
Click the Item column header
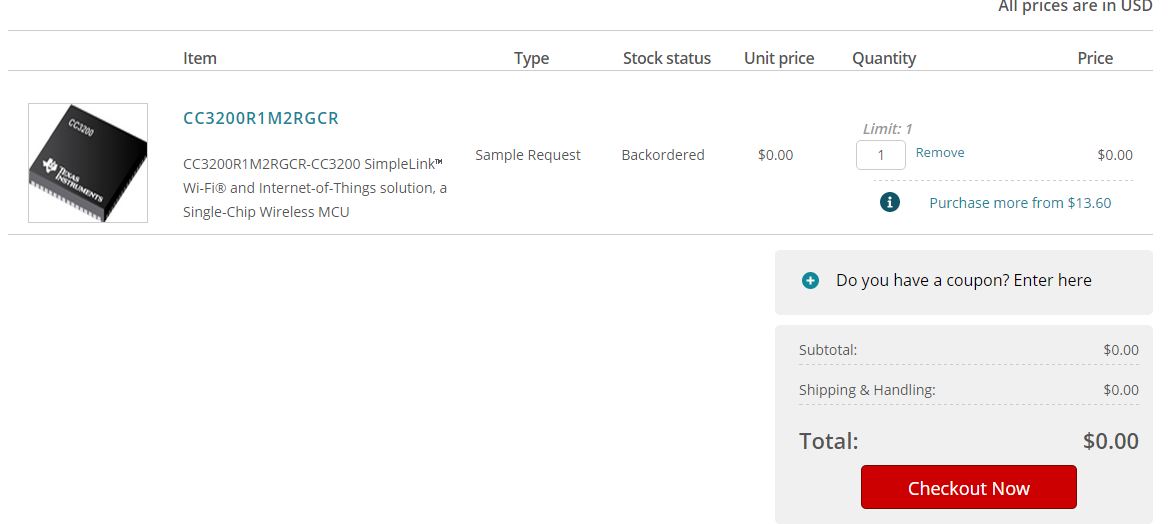click(200, 58)
